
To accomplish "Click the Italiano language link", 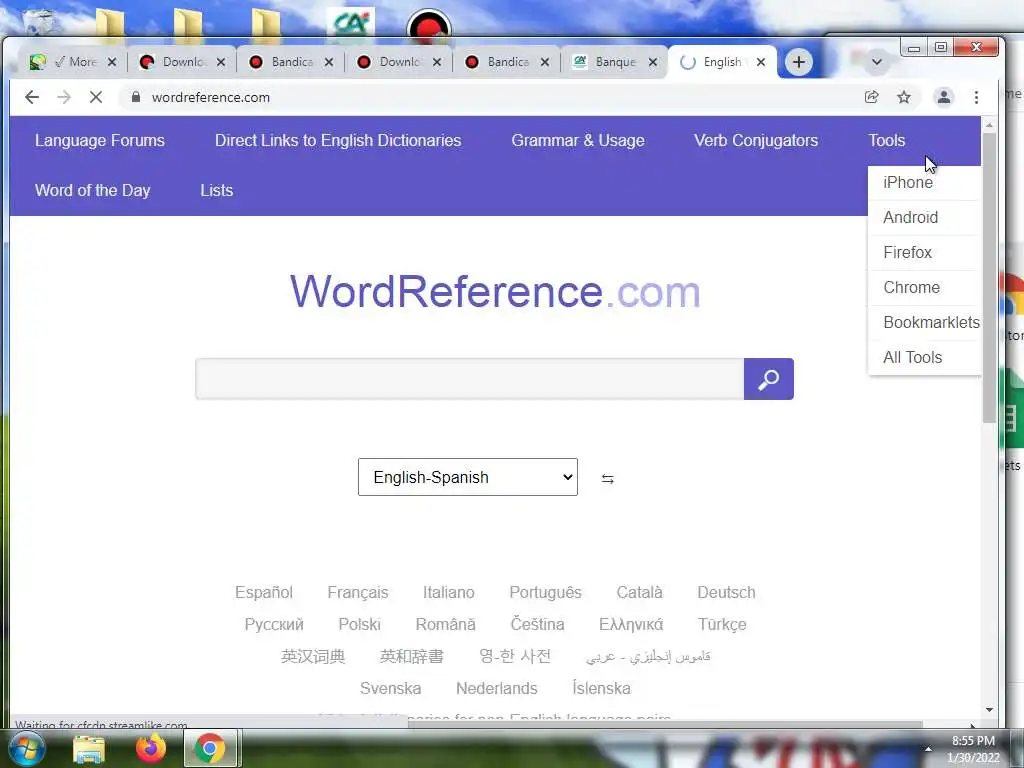I will [449, 592].
